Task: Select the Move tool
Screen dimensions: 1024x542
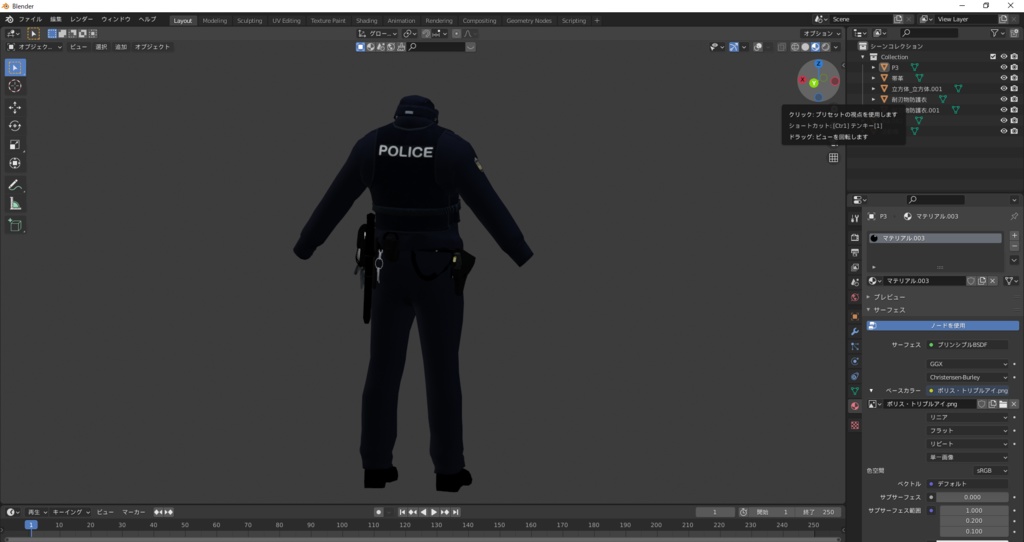Action: click(15, 107)
